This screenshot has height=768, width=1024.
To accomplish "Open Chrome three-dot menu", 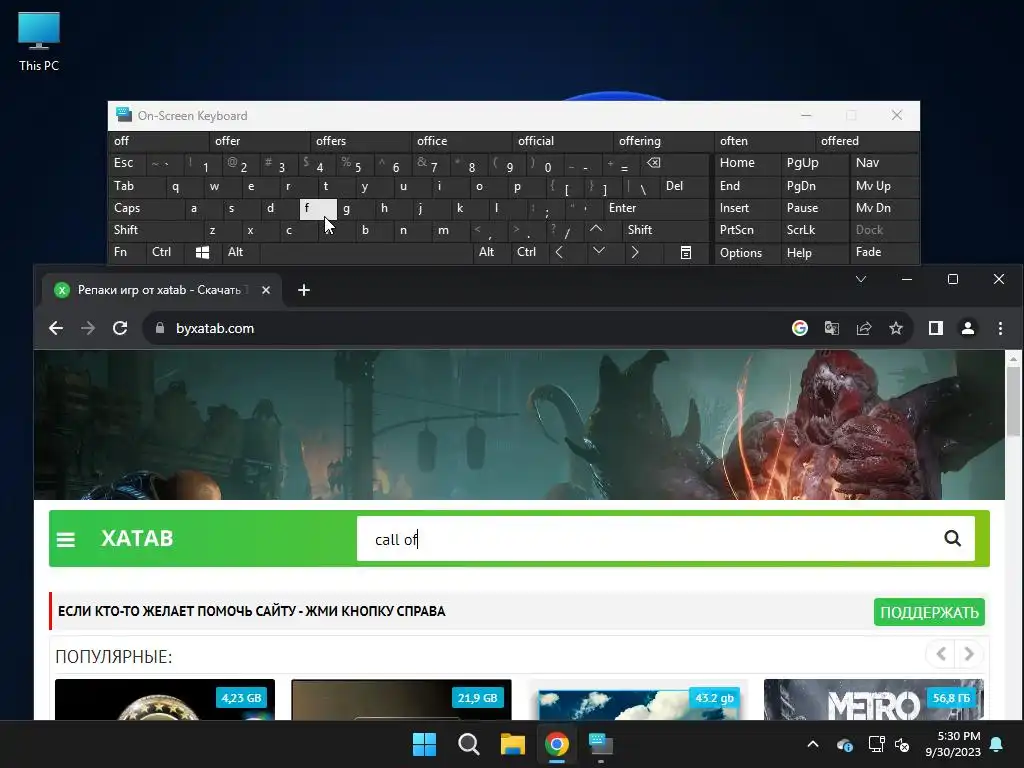I will [1000, 328].
